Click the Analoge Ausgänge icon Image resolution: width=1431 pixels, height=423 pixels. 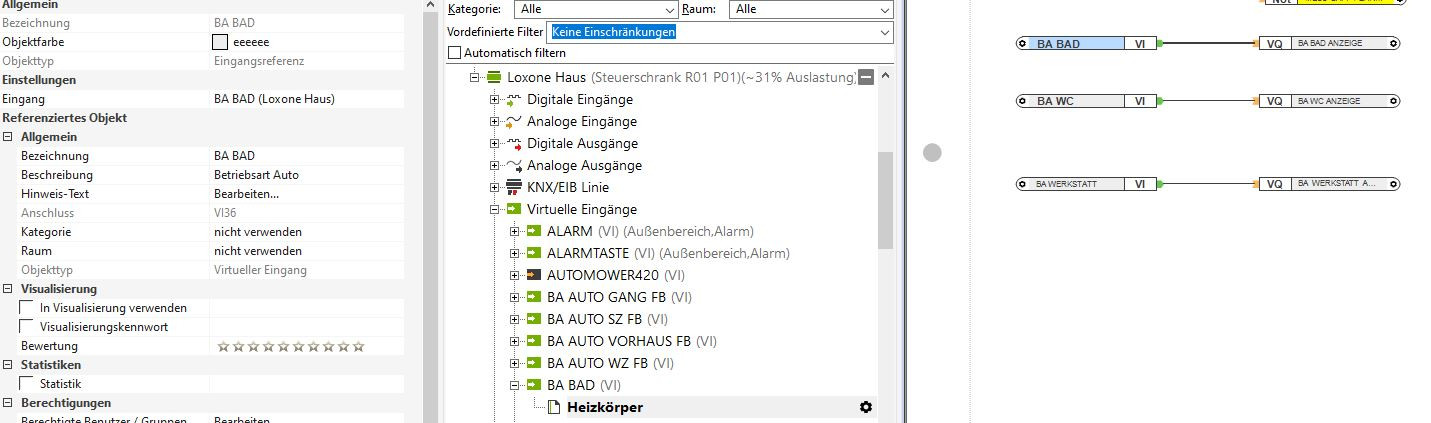click(514, 166)
